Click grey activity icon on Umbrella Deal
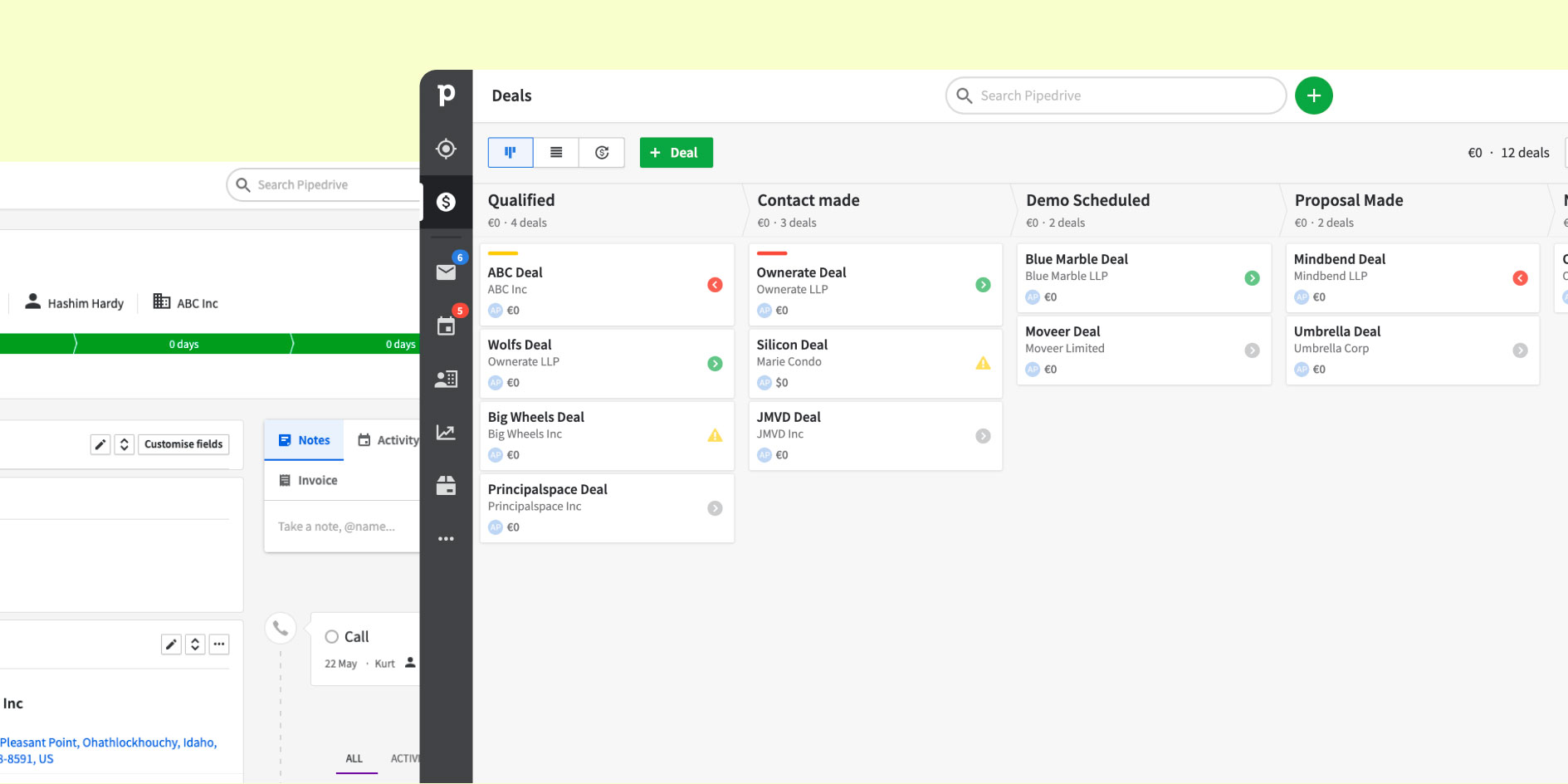Viewport: 1568px width, 784px height. (x=1520, y=350)
